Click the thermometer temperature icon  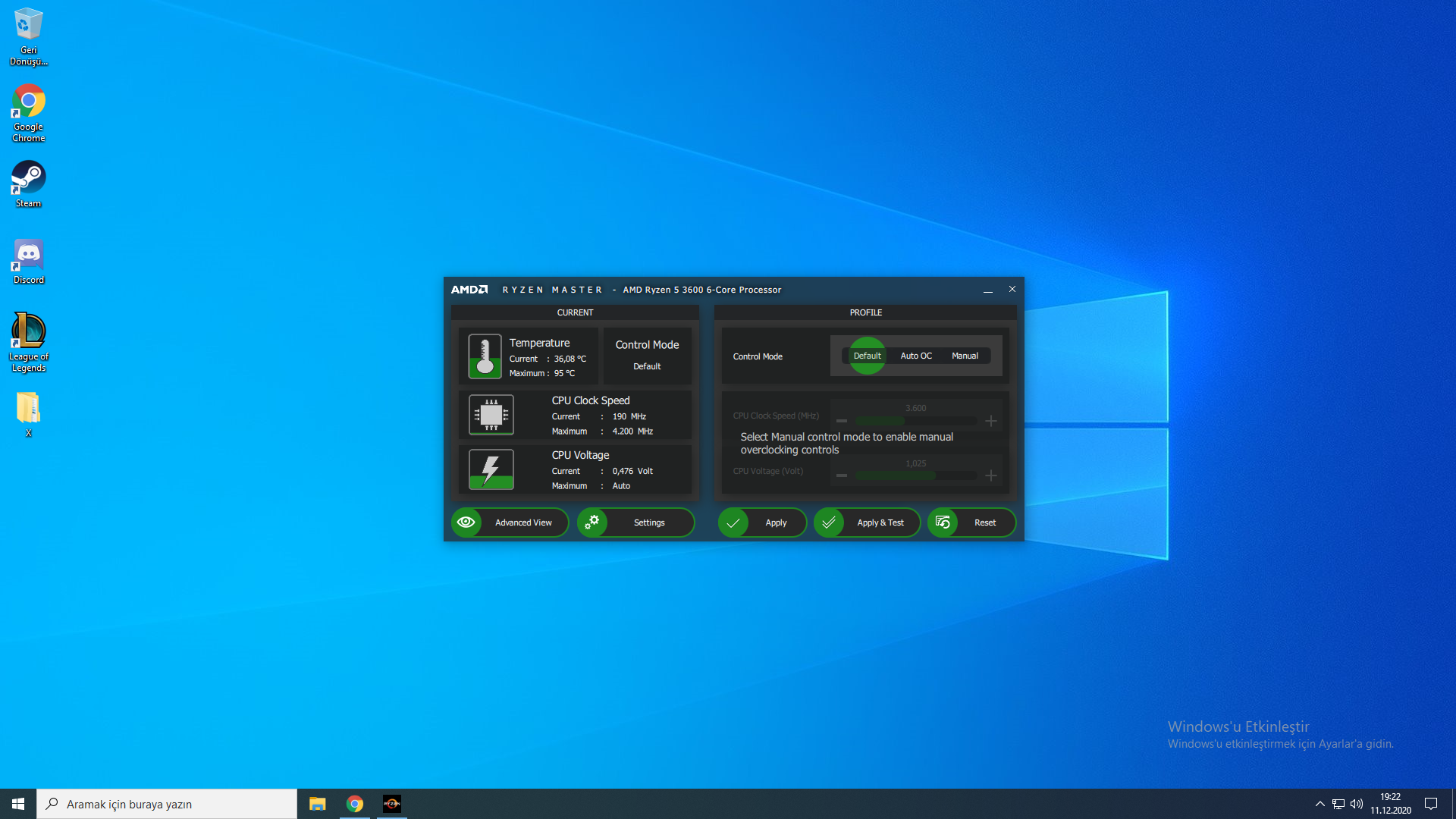pos(485,356)
